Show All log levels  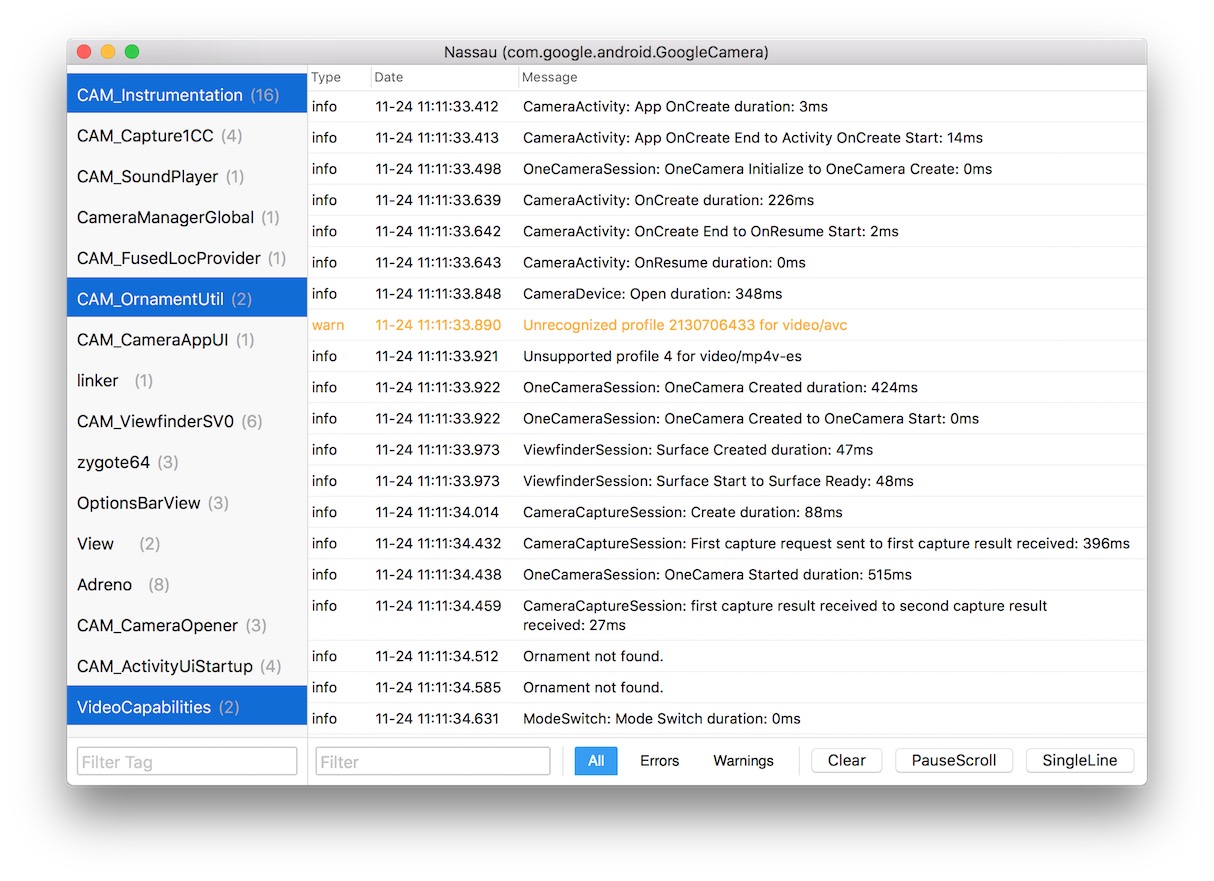click(x=596, y=761)
